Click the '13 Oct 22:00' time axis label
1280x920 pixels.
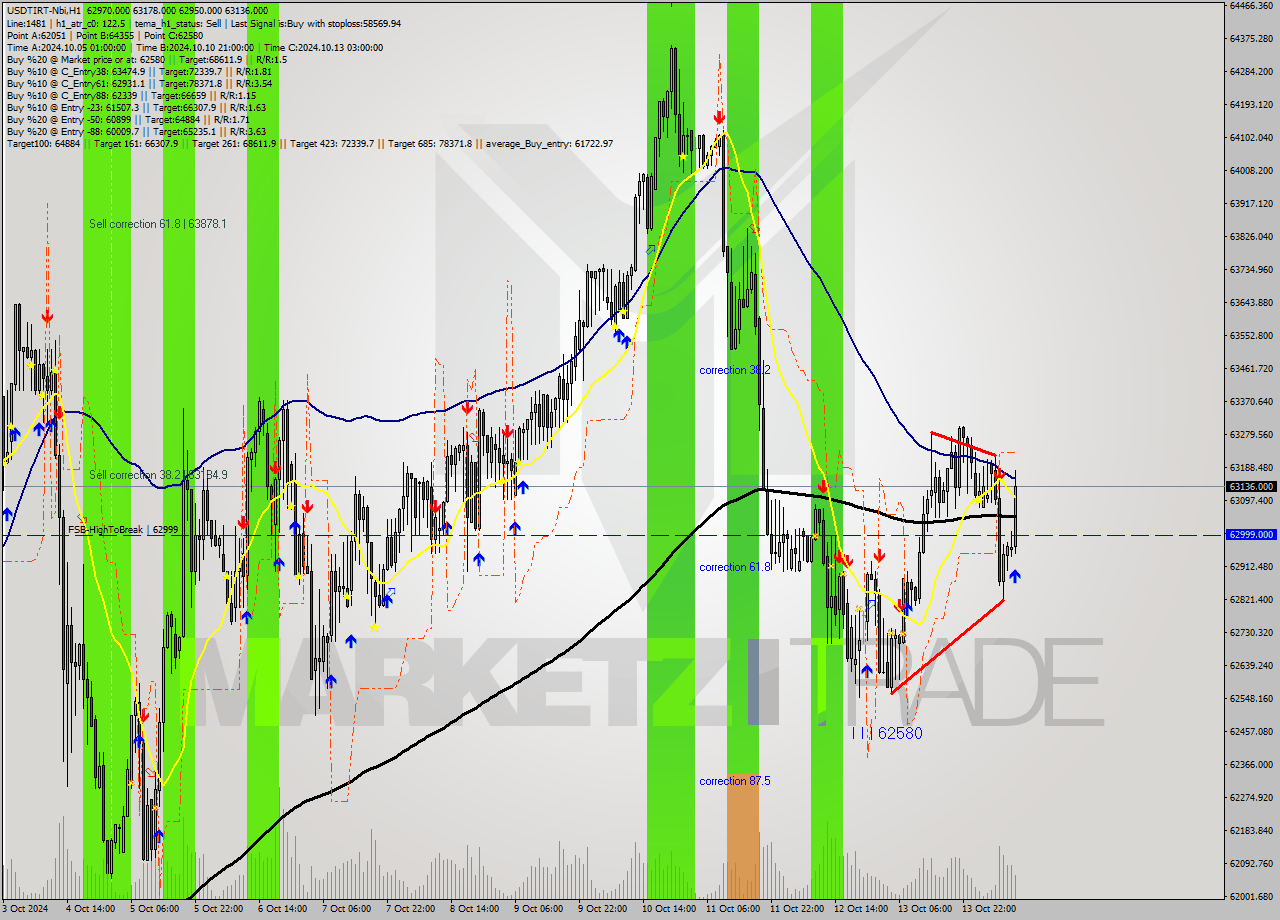pyautogui.click(x=989, y=909)
